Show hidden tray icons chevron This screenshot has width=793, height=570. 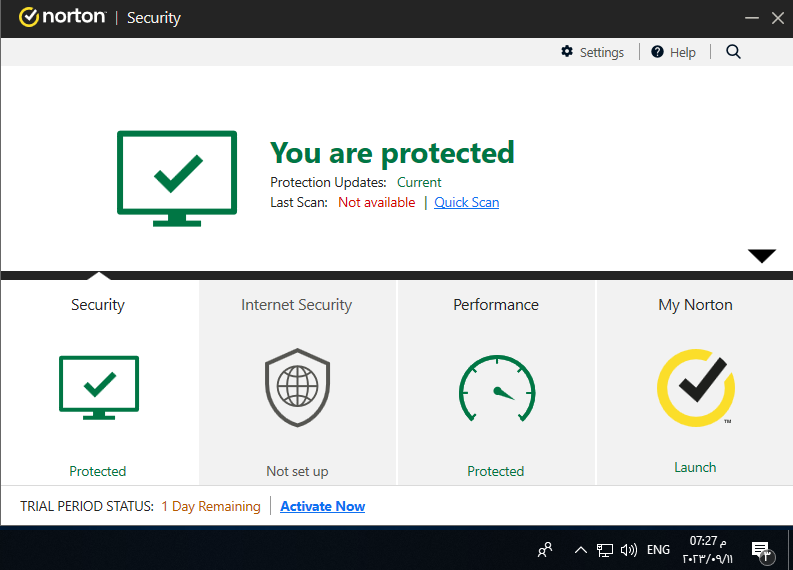point(581,550)
